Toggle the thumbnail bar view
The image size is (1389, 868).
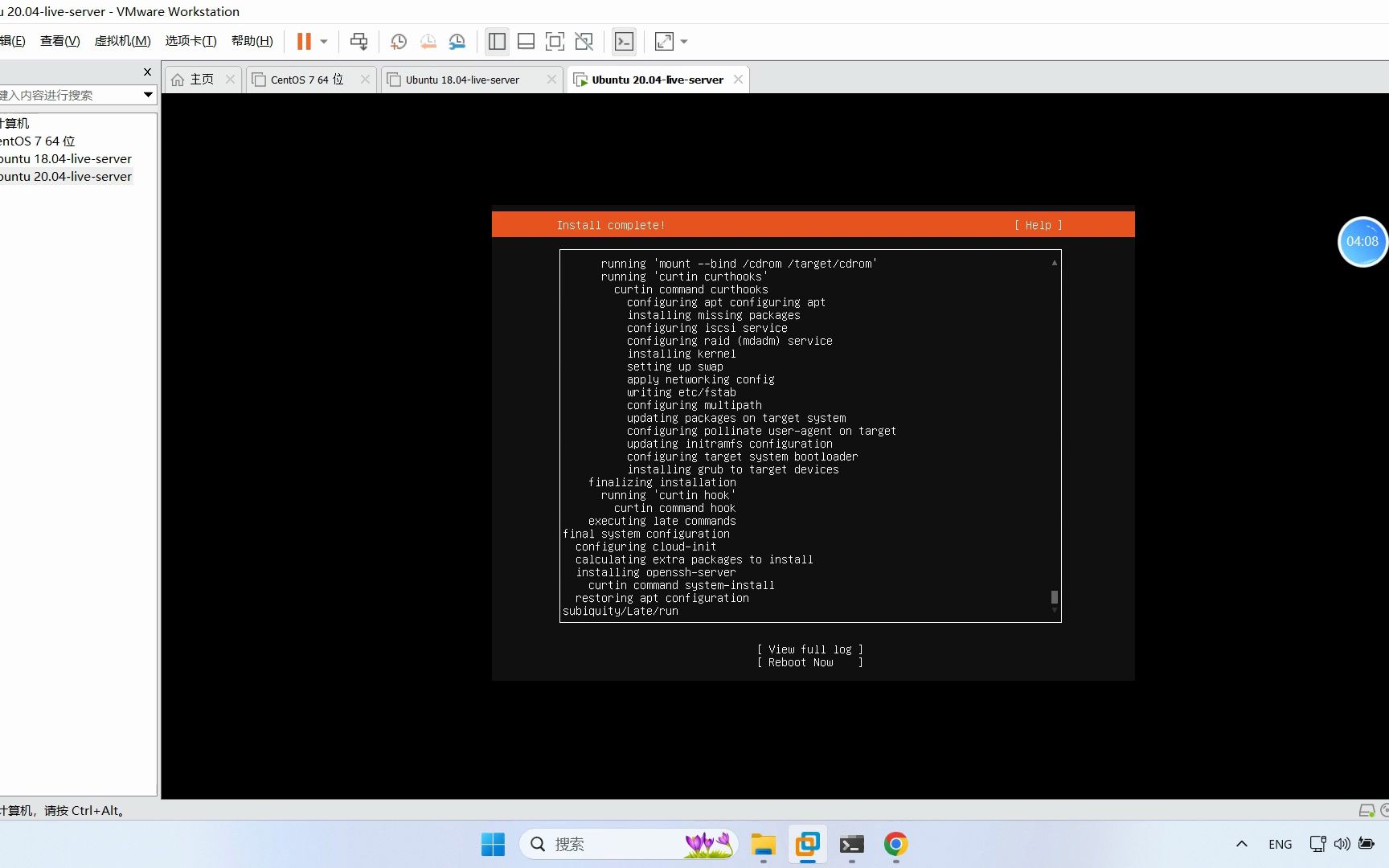(526, 41)
